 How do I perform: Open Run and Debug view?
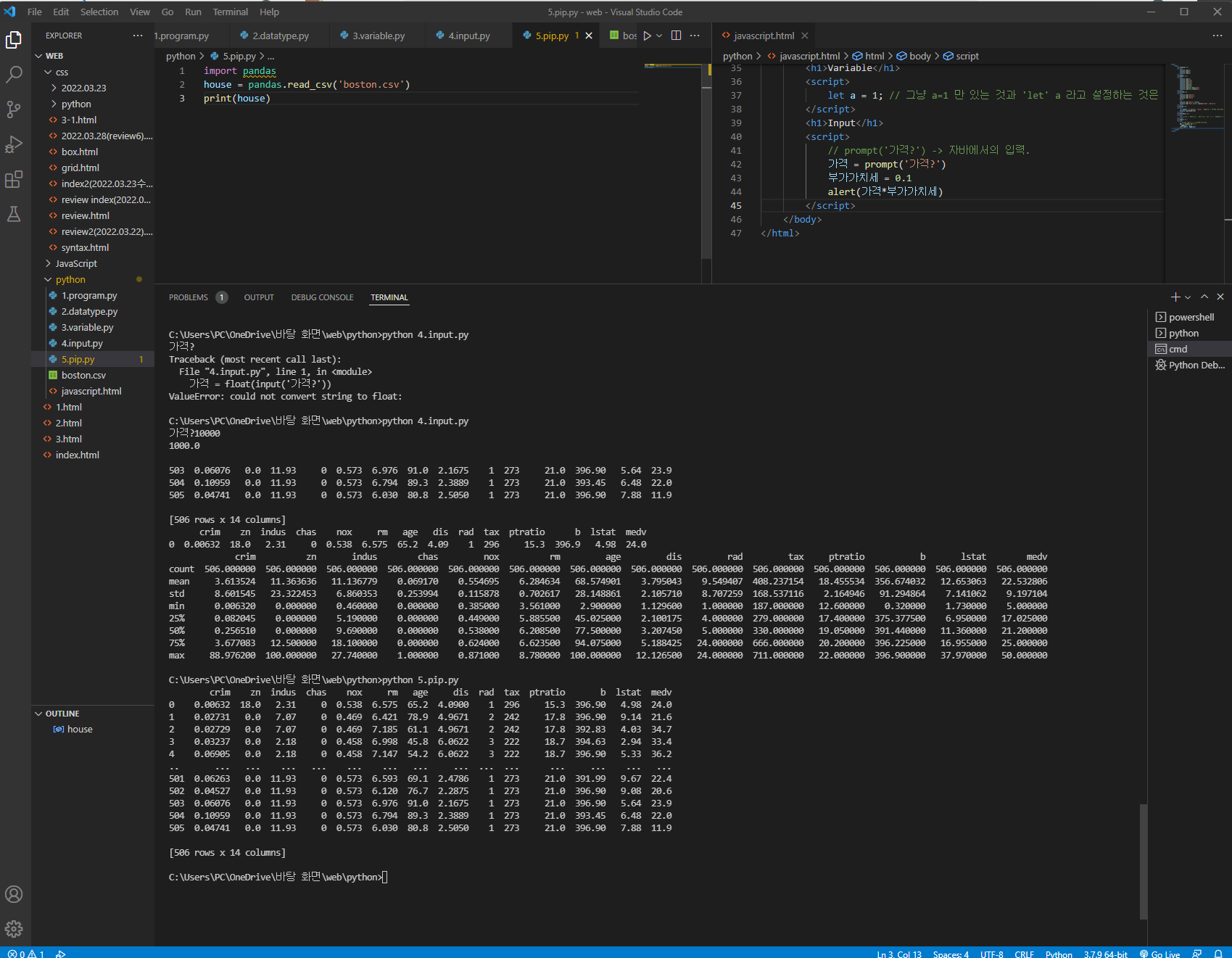[x=14, y=144]
